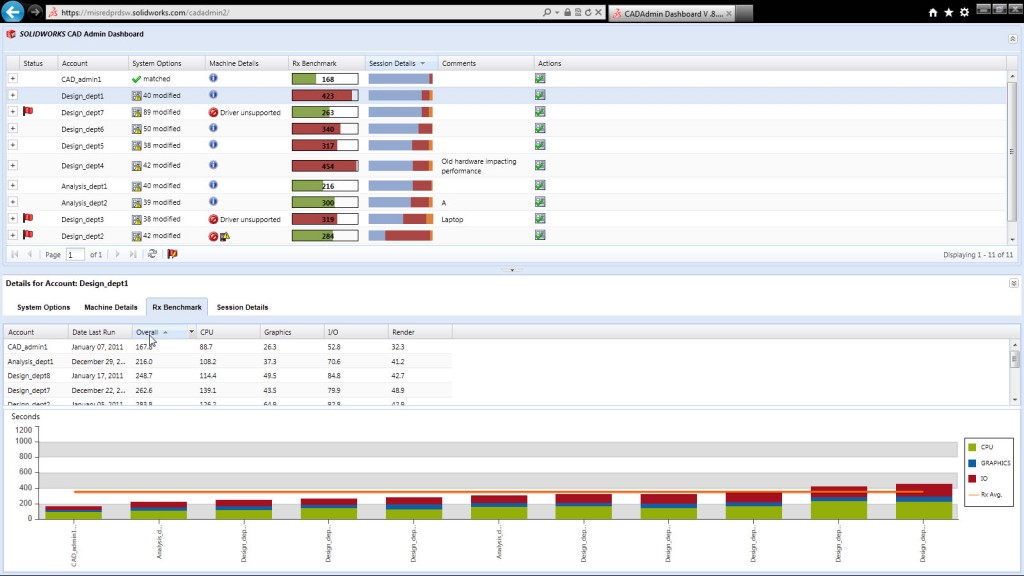This screenshot has height=576, width=1024.
Task: Click the yellow warning icon for Design_dept2
Action: point(224,236)
